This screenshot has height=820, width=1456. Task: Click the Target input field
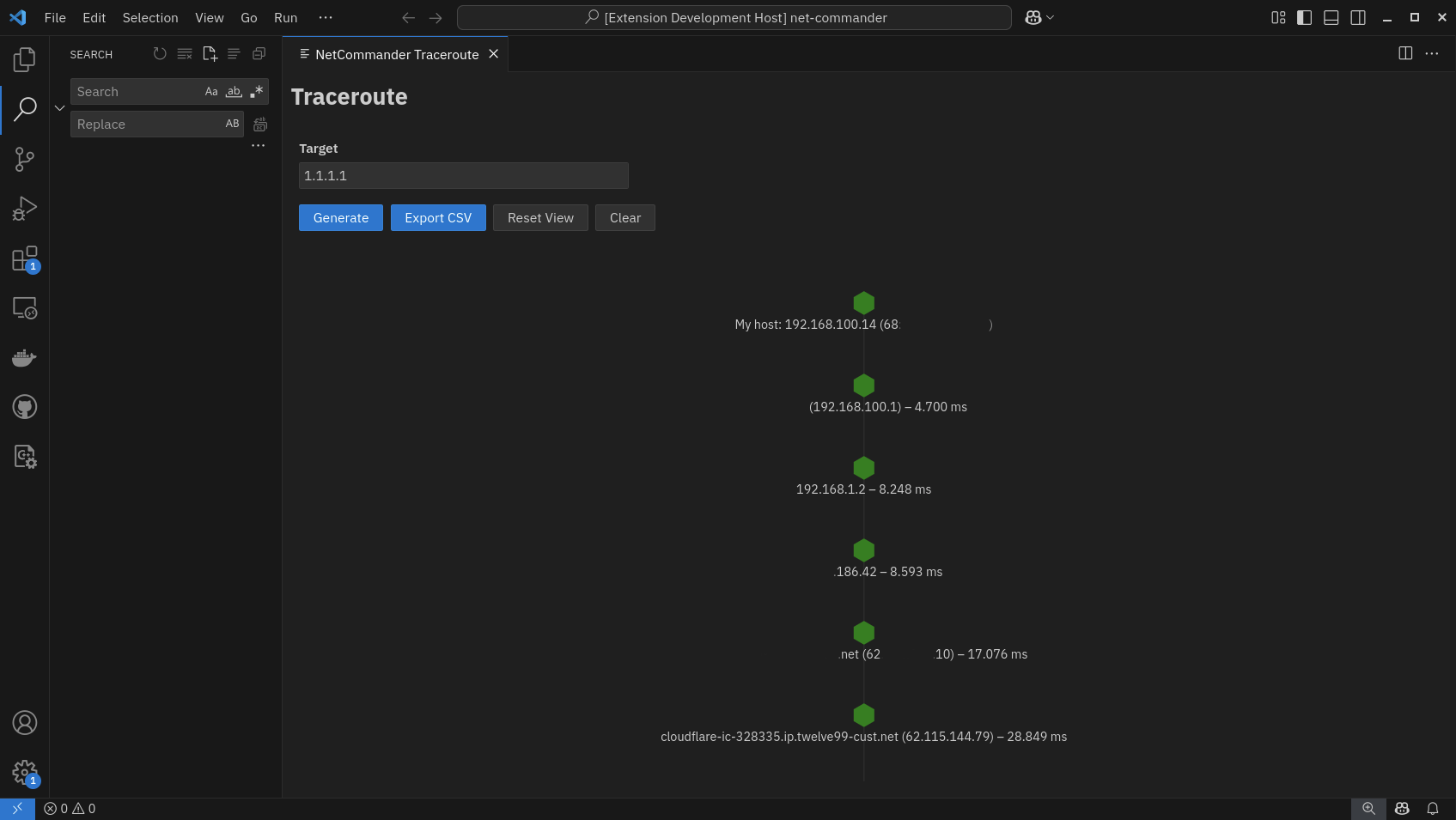463,175
